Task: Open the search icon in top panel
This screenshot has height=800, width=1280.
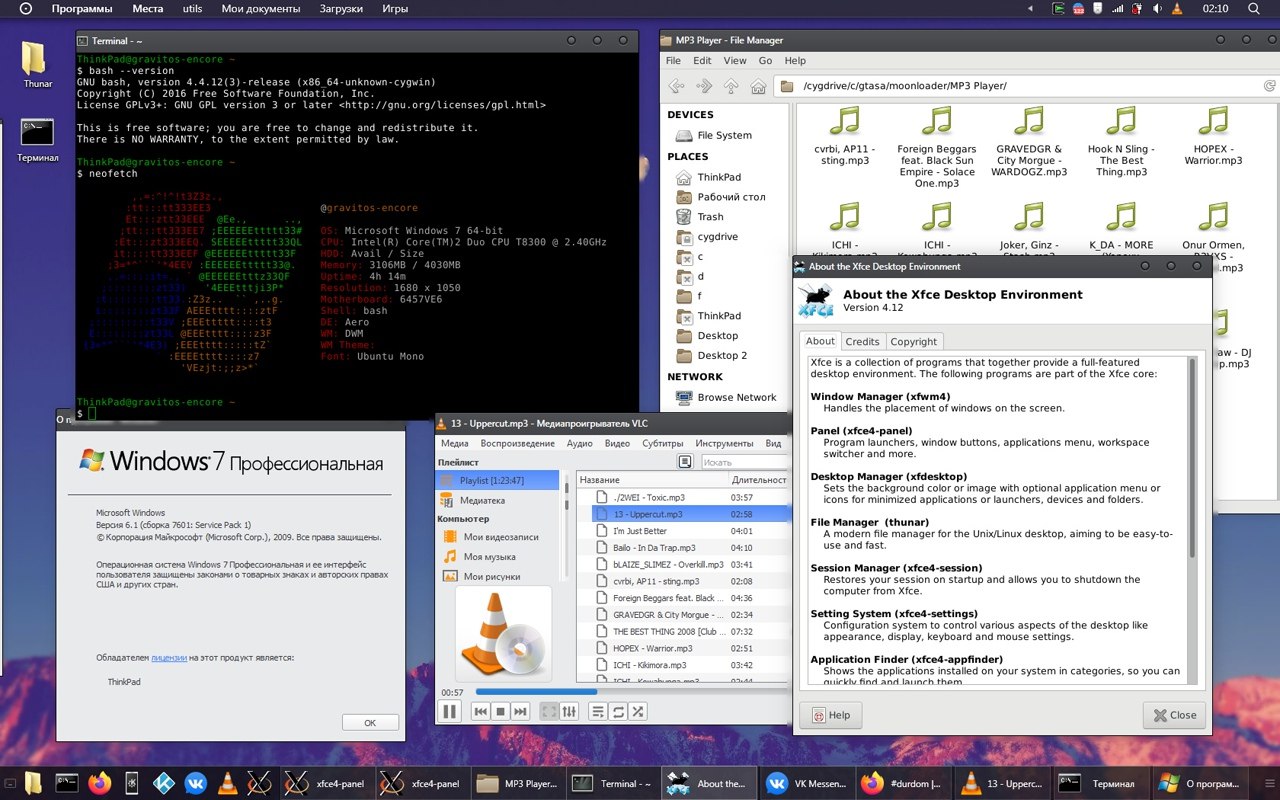Action: click(x=1253, y=9)
